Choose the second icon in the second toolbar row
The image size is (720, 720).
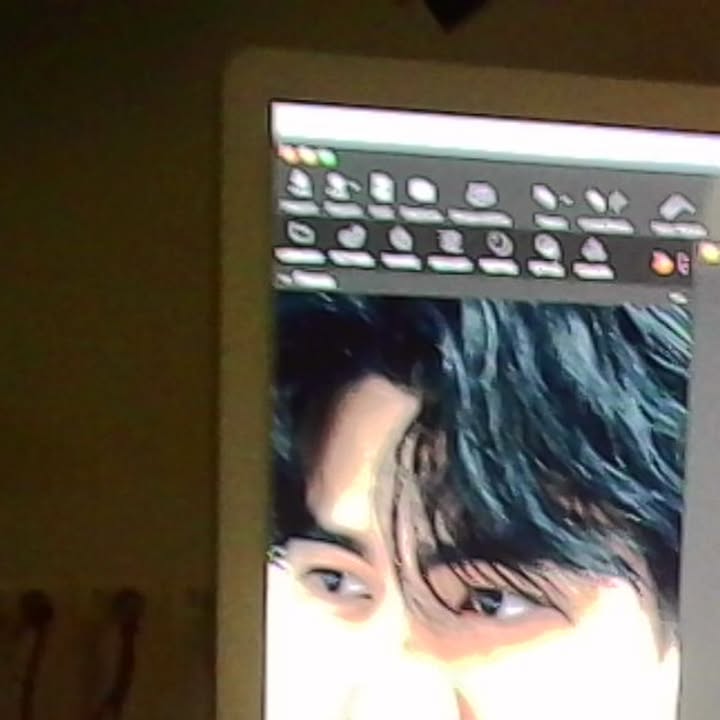tap(351, 237)
